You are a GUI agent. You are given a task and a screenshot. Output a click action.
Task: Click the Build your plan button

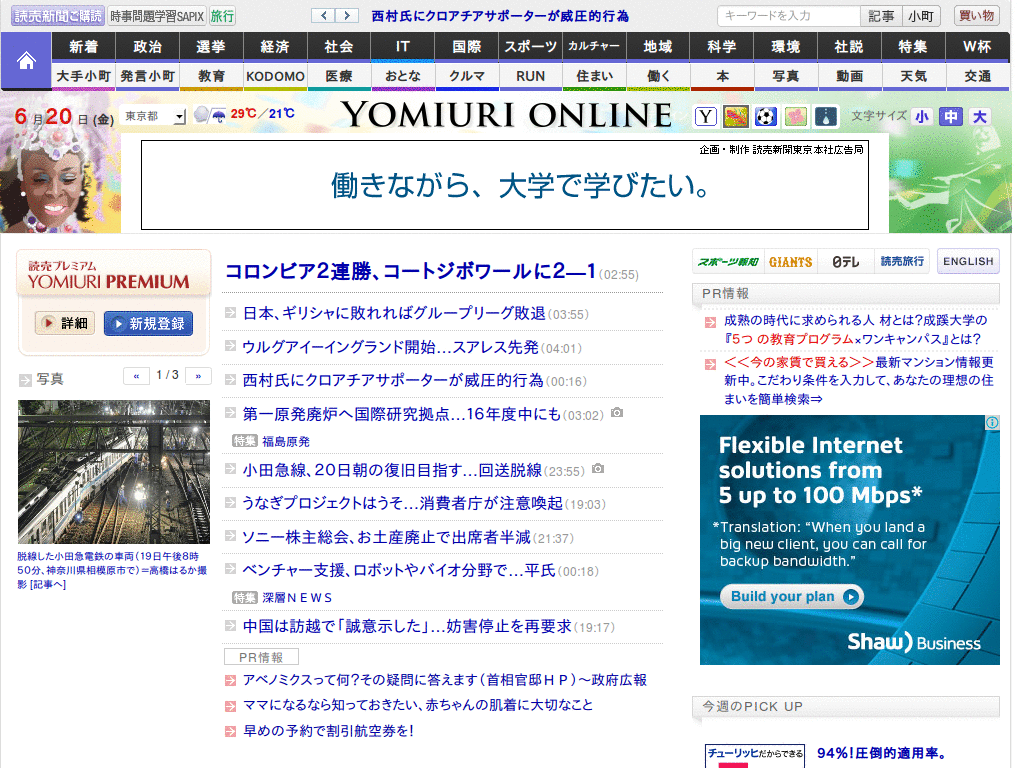pos(792,597)
